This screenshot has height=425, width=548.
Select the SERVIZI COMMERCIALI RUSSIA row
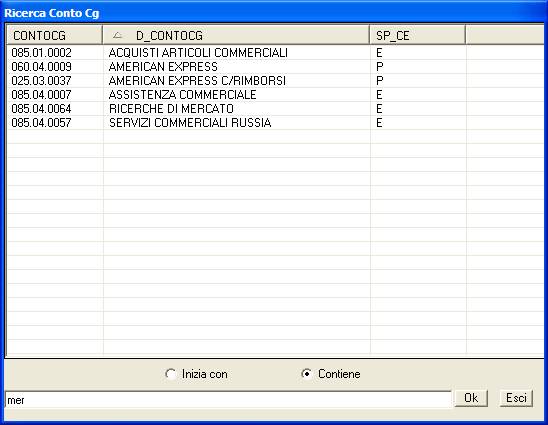275,123
